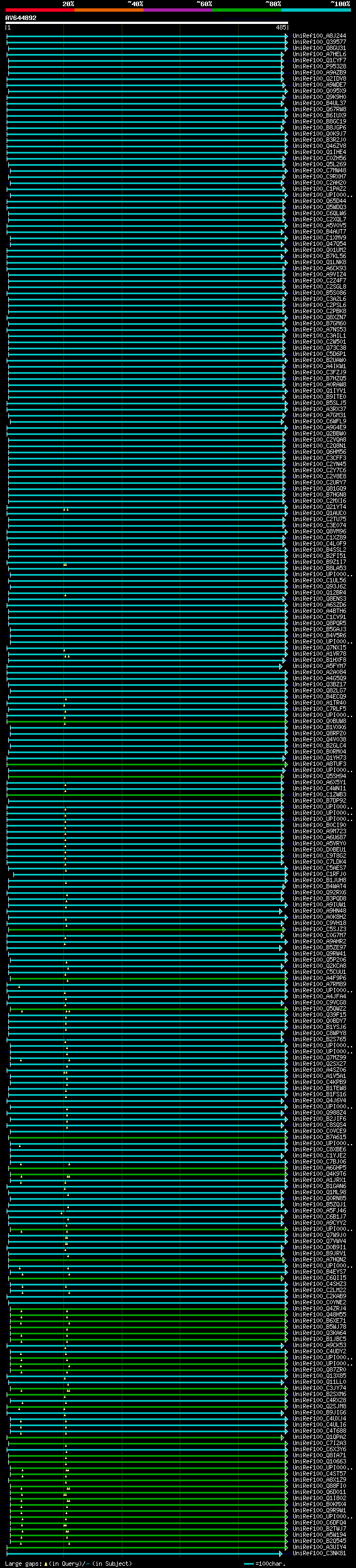Select label UniRef100_B9ITE0
Screen dimensions: 356x1568
319,397
